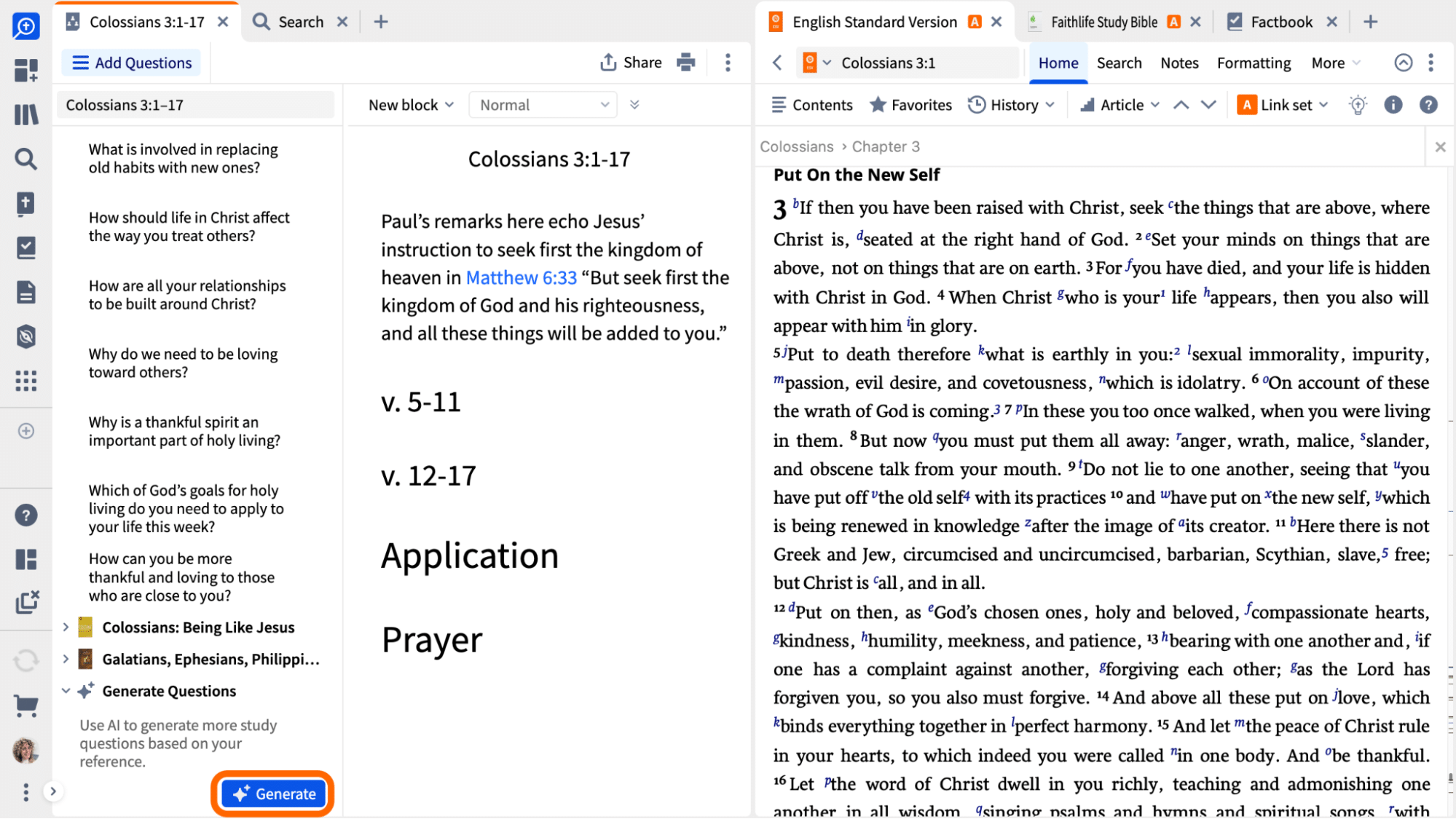Open the History dropdown
This screenshot has width=1456, height=819.
coord(1012,105)
